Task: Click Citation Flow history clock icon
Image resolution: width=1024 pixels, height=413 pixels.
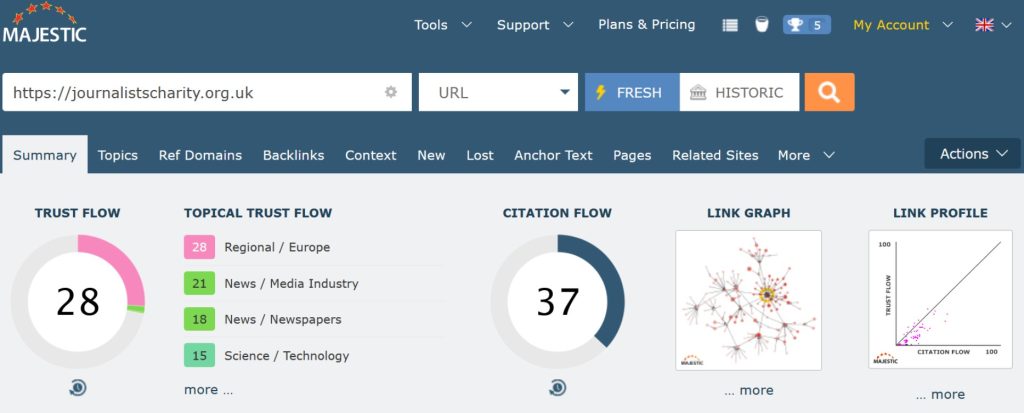Action: click(x=557, y=388)
